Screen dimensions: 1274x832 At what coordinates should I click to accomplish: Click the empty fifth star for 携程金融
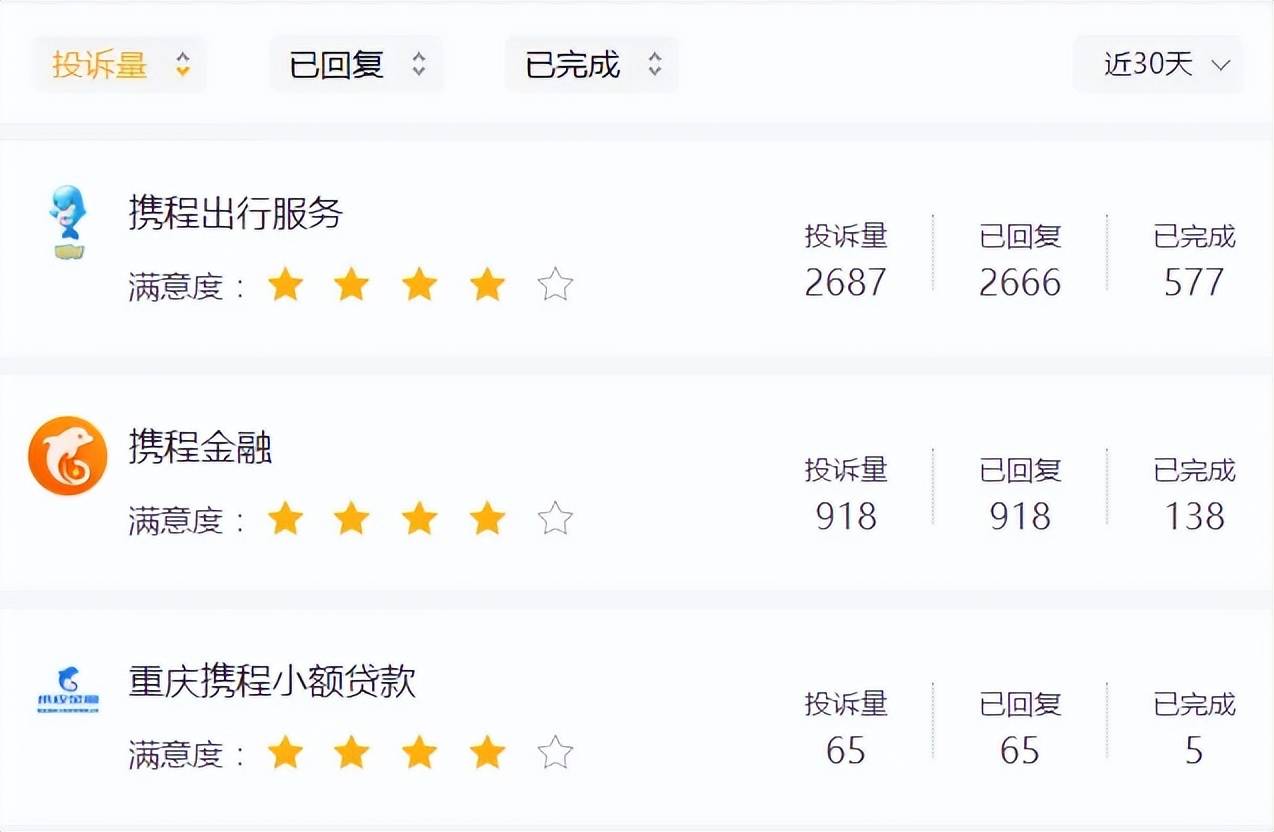pos(555,519)
